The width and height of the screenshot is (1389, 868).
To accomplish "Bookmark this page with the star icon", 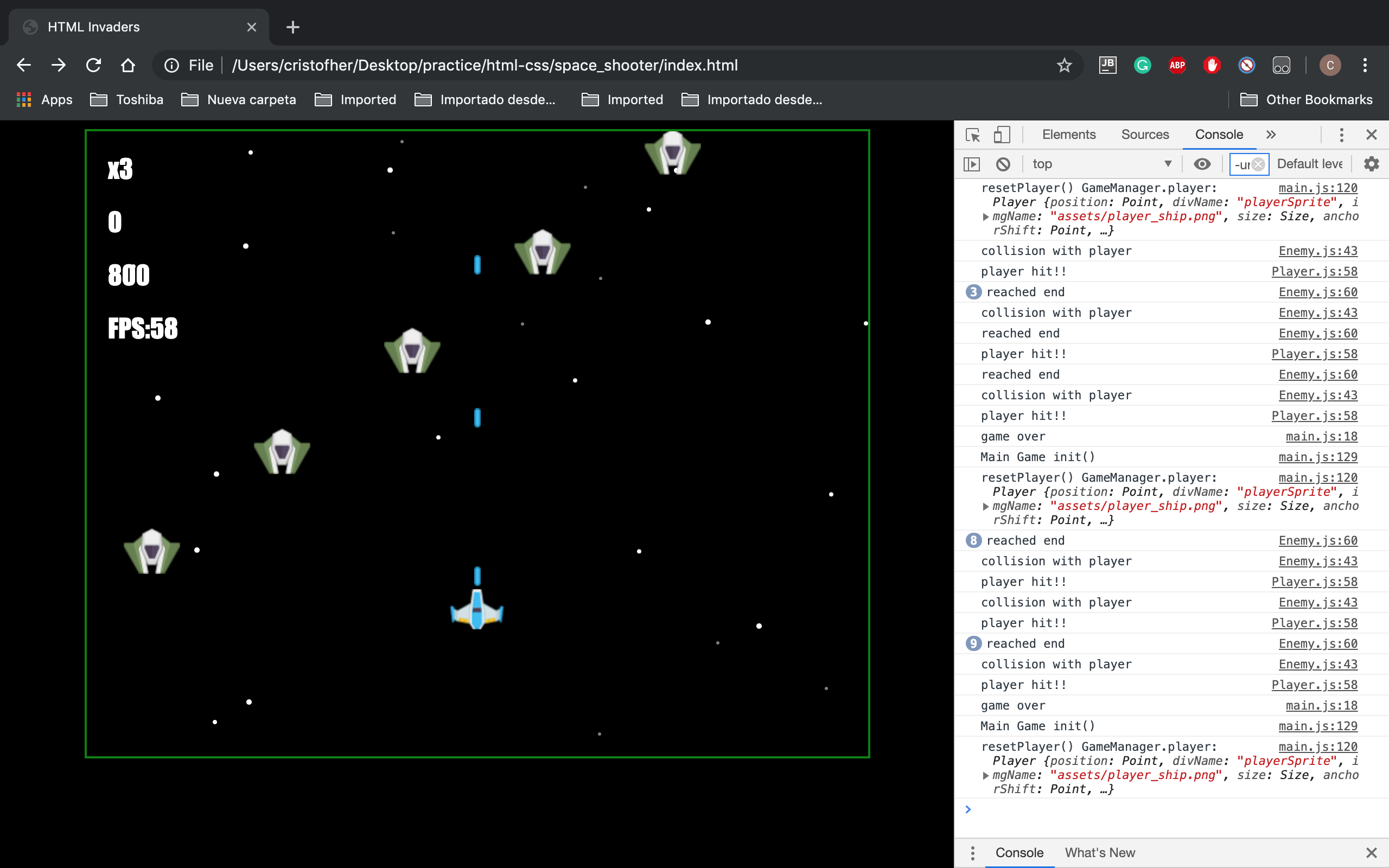I will pos(1064,66).
